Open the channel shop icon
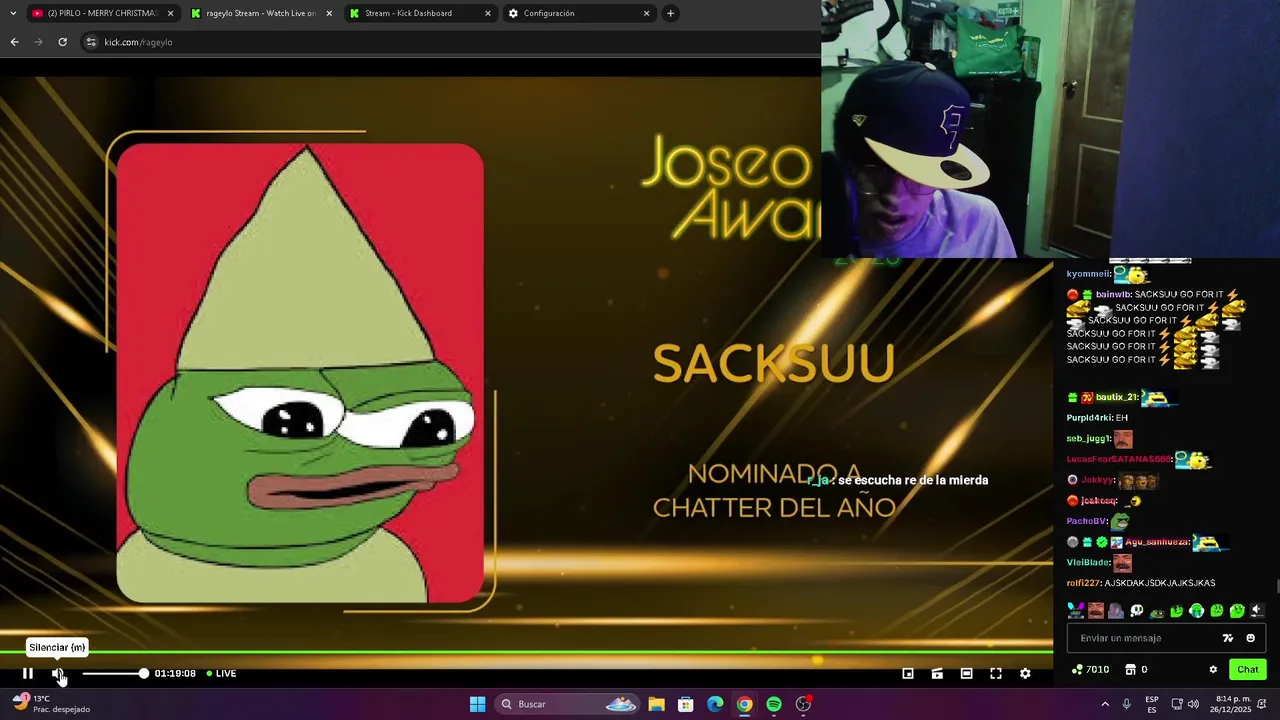Viewport: 1280px width, 720px height. point(1130,670)
